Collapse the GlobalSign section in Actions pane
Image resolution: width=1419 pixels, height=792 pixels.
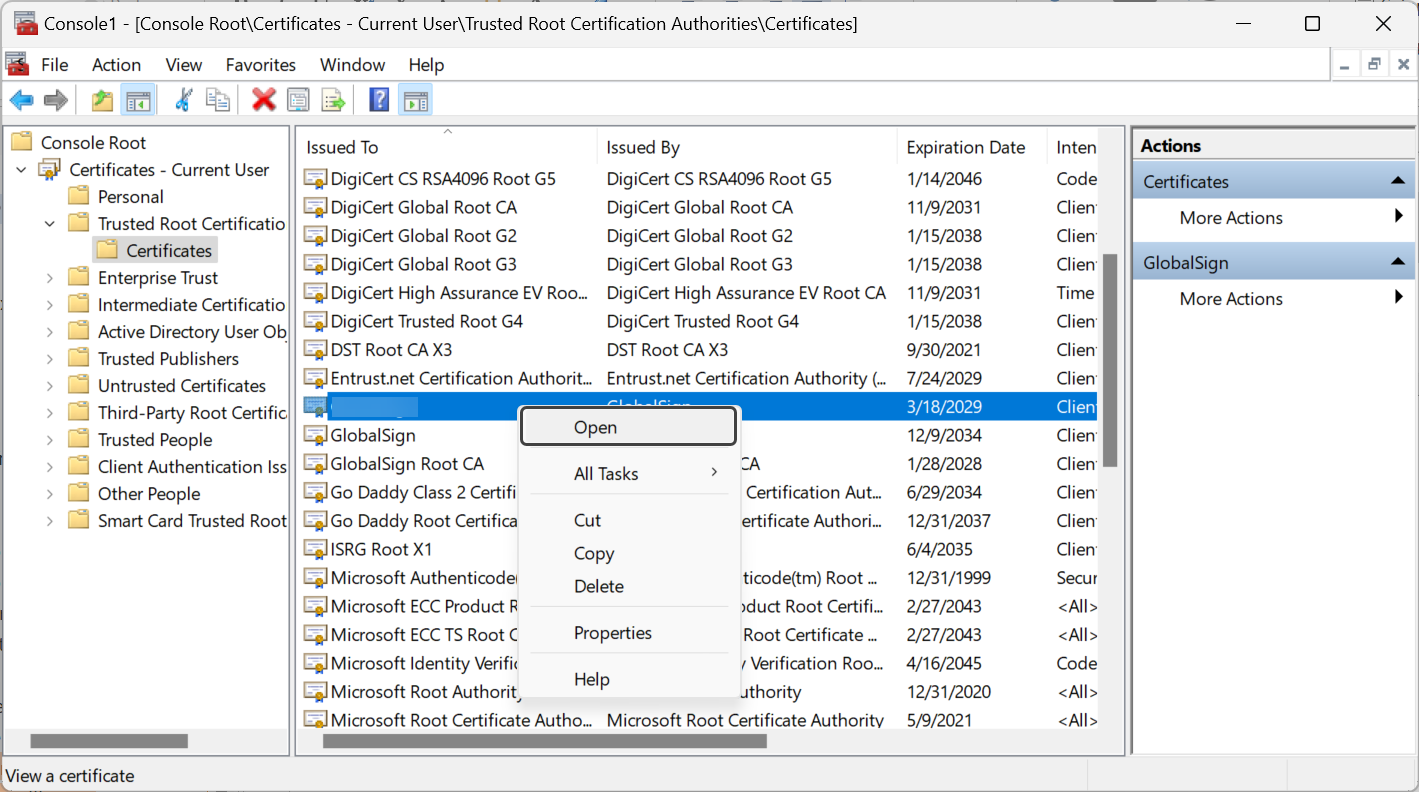click(x=1397, y=262)
